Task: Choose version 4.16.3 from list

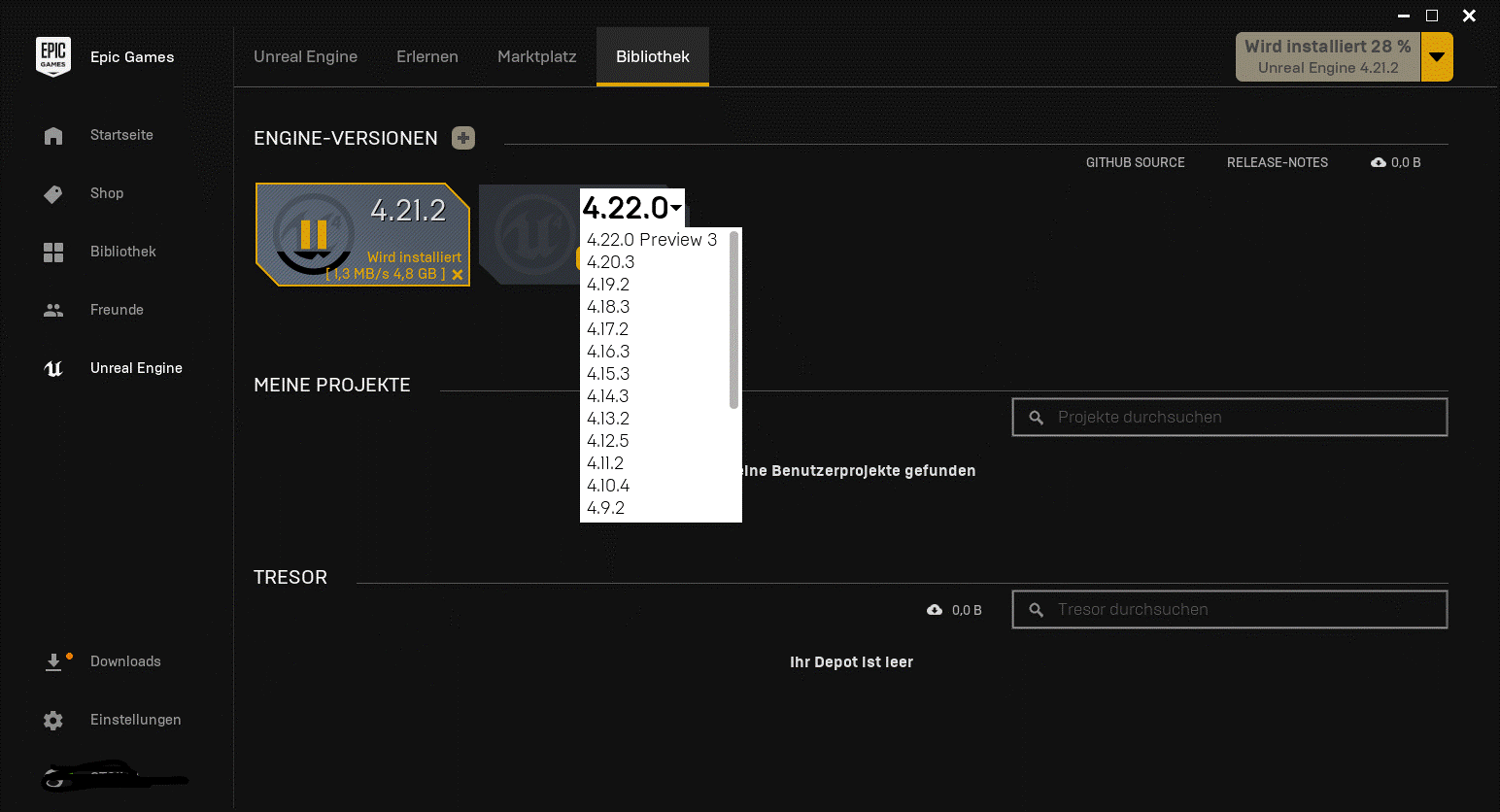Action: (608, 352)
